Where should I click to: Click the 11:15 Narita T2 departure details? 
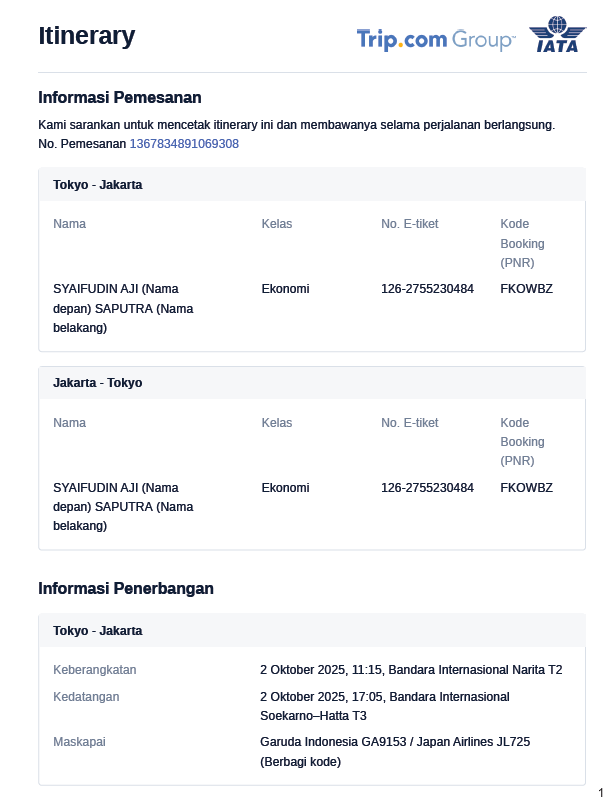click(x=410, y=670)
